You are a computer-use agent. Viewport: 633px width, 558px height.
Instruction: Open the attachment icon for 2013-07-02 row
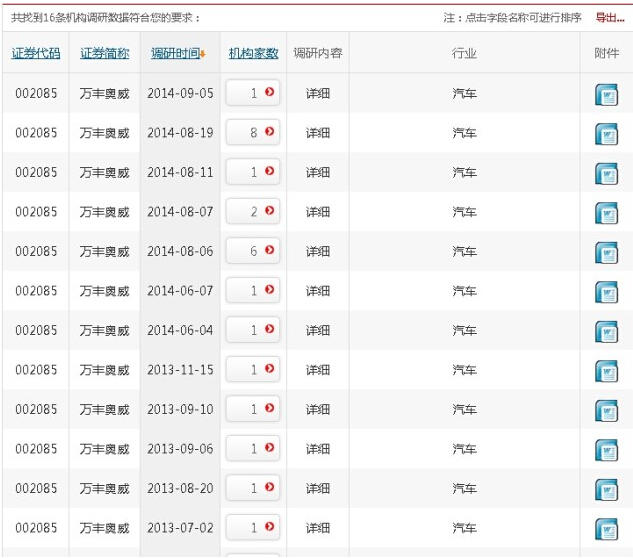click(x=606, y=529)
